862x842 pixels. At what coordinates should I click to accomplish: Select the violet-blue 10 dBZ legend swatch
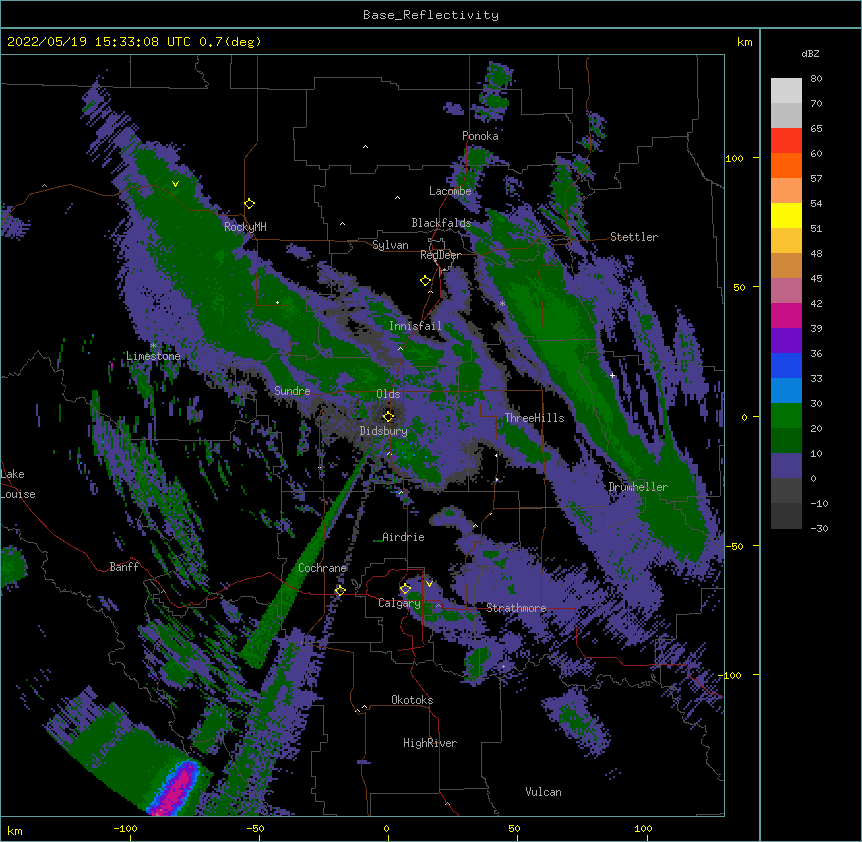click(x=786, y=466)
